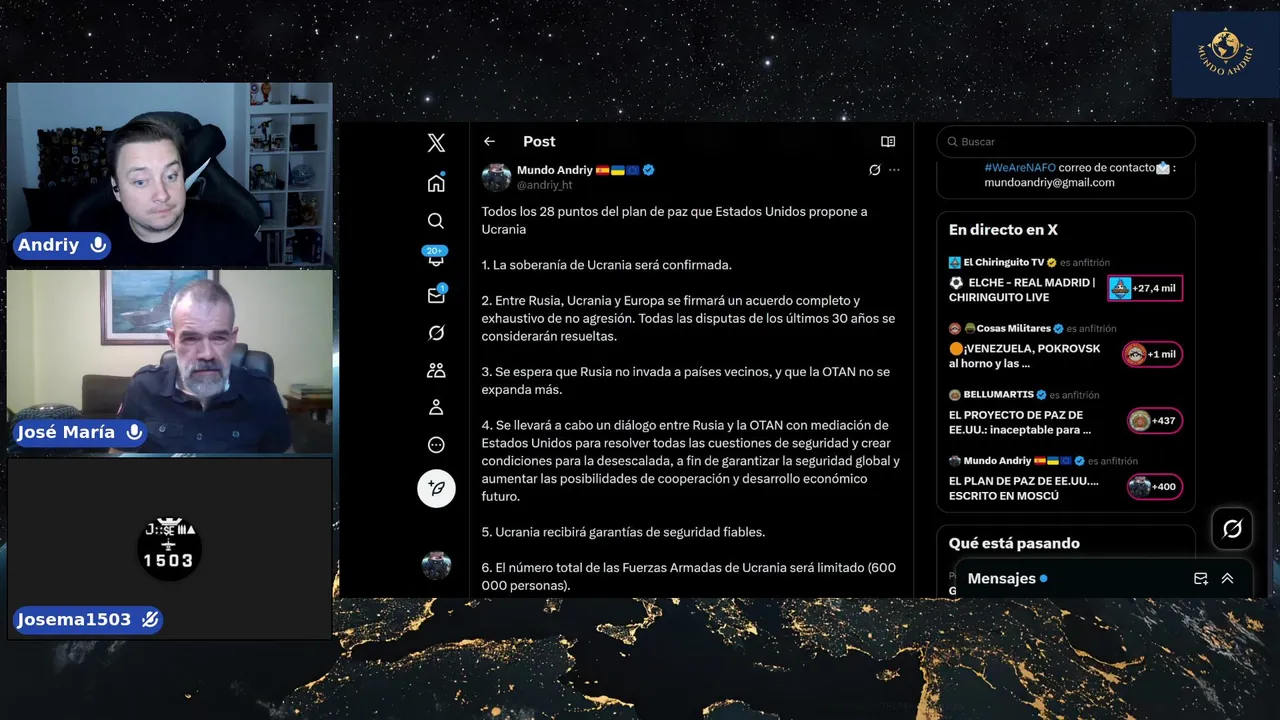Open the post's three-dot more menu

[x=894, y=170]
